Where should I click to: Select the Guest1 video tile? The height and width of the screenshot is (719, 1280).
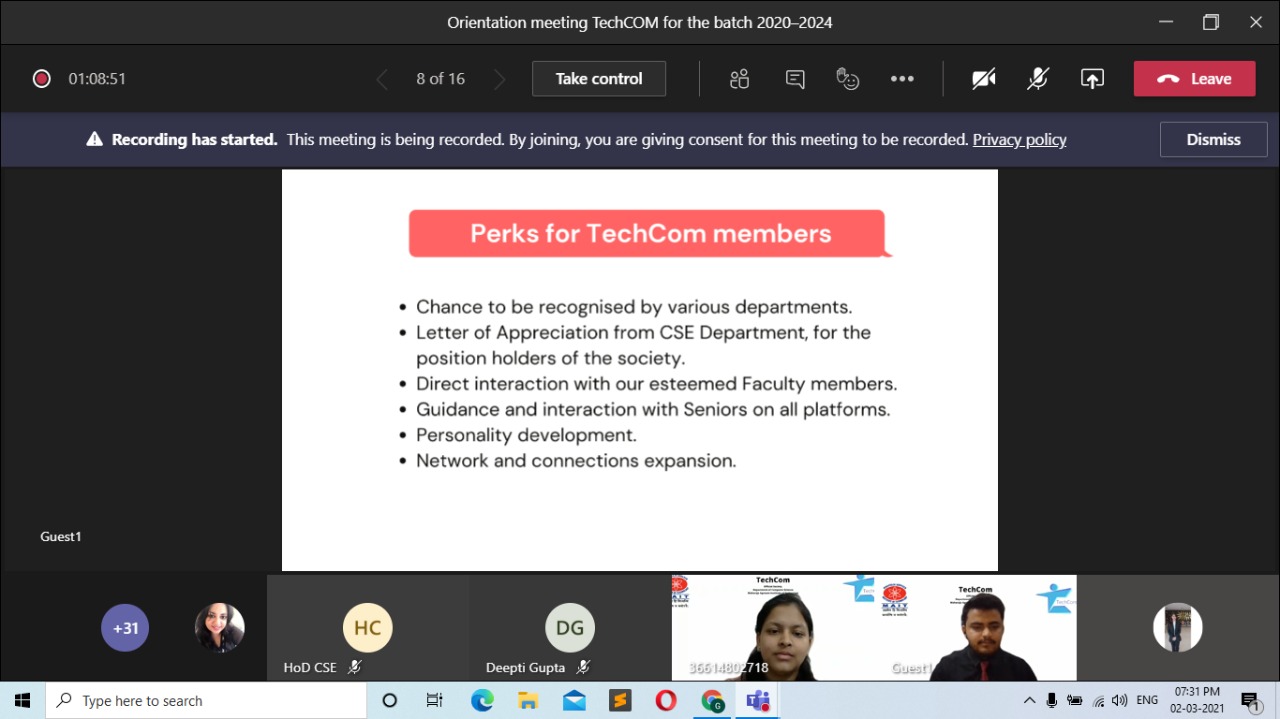point(976,628)
